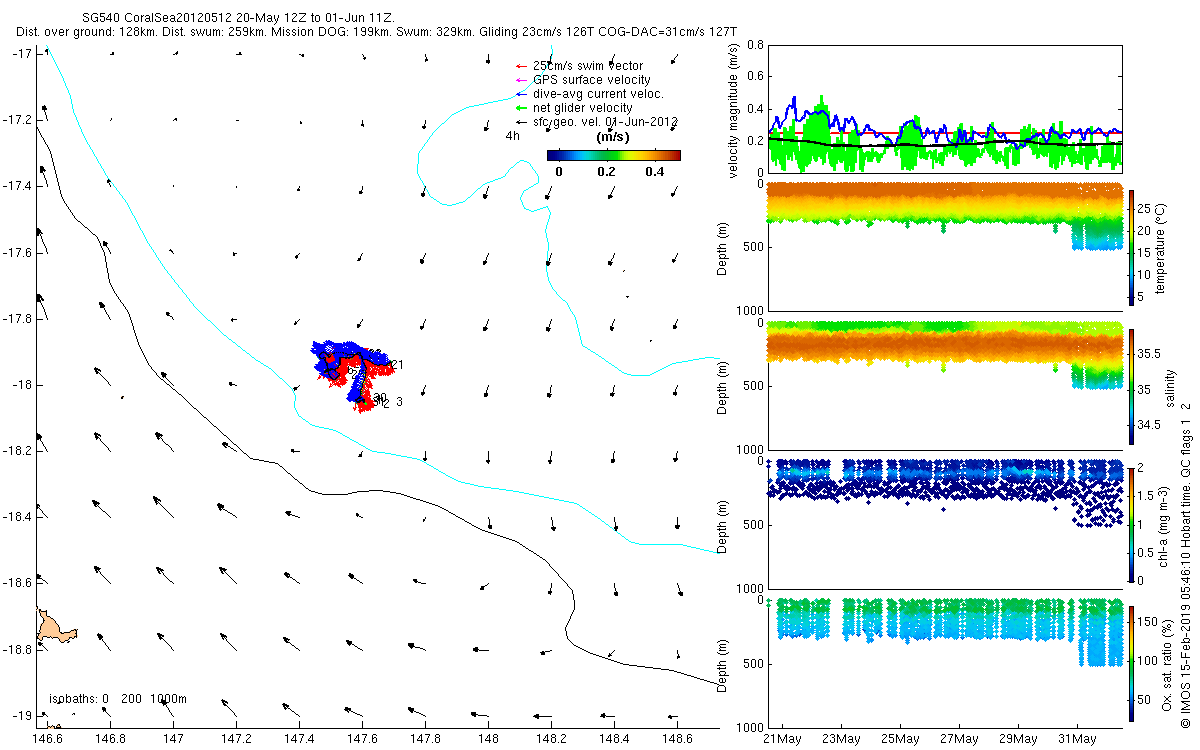This screenshot has width=1200, height=750.
Task: Click the '(m/s)' label above the colorbar
Action: (x=612, y=137)
